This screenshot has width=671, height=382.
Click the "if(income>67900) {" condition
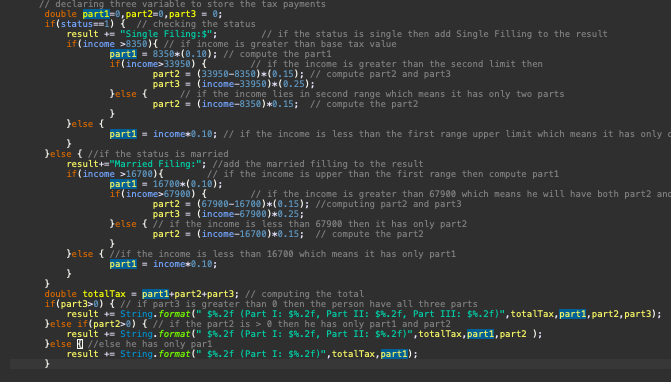158,194
